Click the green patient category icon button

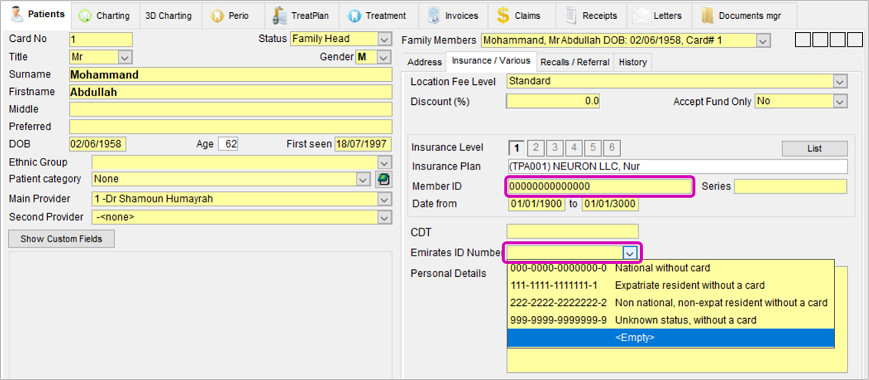tap(383, 179)
